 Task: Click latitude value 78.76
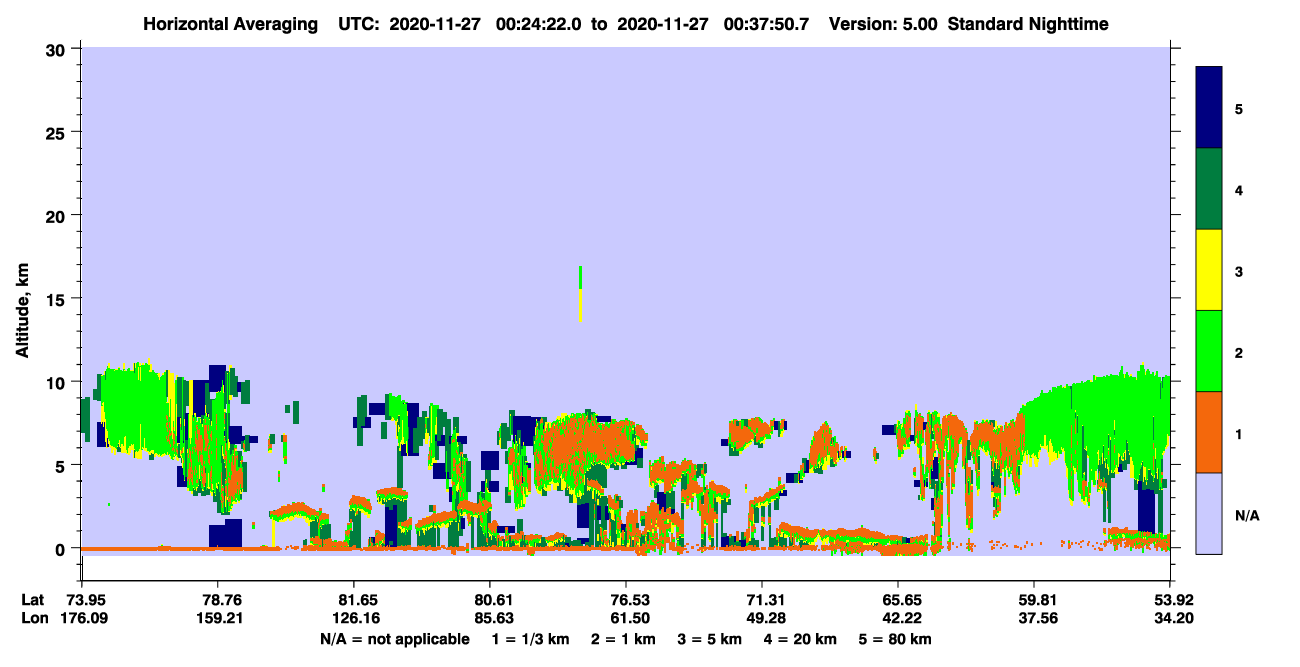click(x=218, y=600)
